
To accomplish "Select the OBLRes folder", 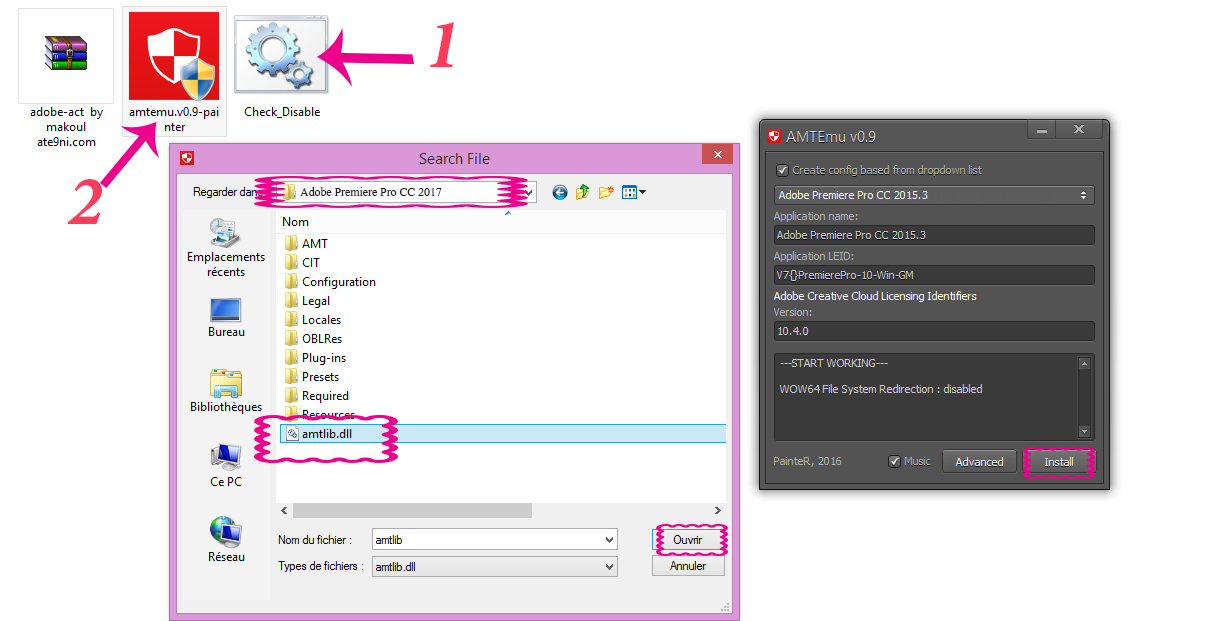I will (314, 338).
